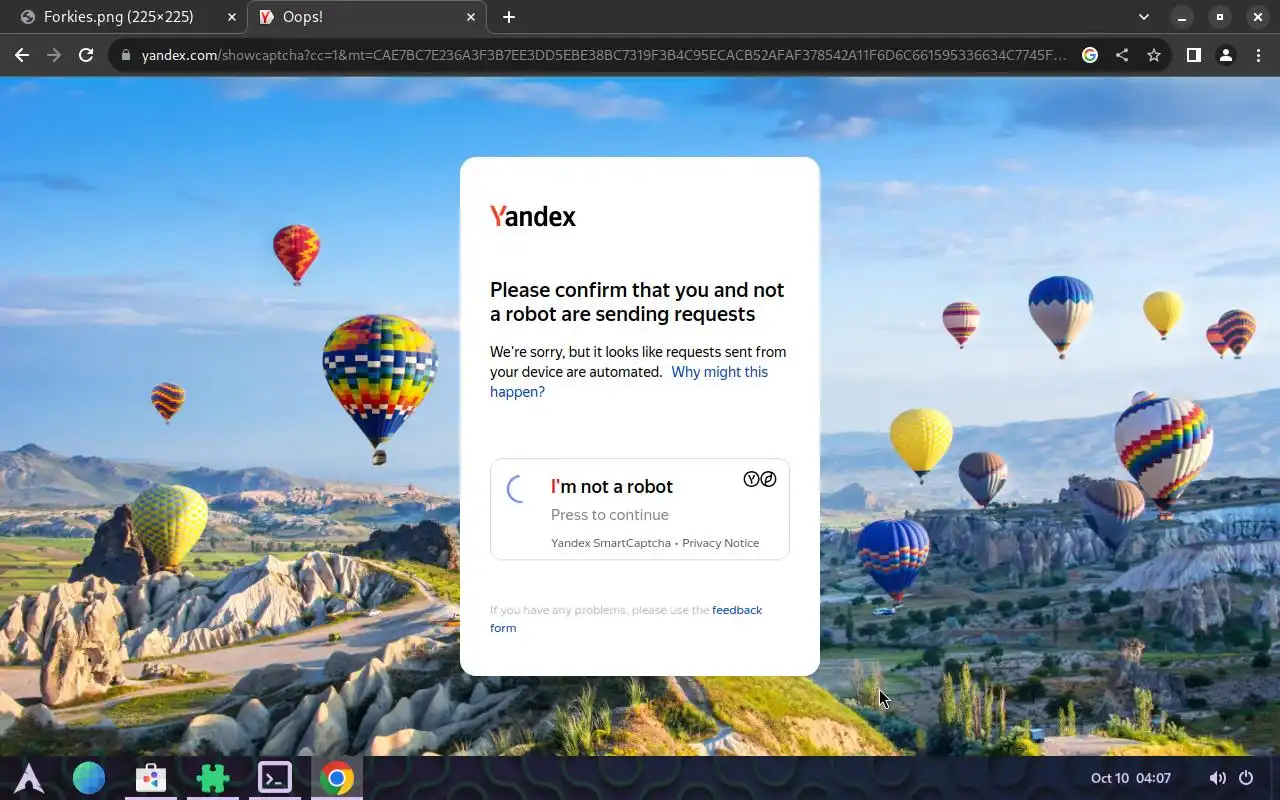Open the Arch-style launcher menu
1280x800 pixels.
[x=28, y=778]
